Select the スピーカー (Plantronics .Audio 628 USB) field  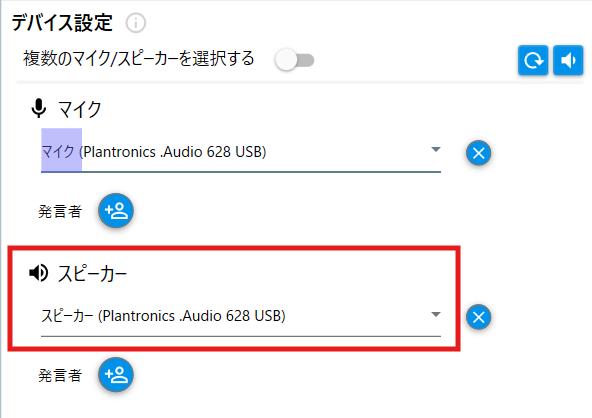click(241, 316)
